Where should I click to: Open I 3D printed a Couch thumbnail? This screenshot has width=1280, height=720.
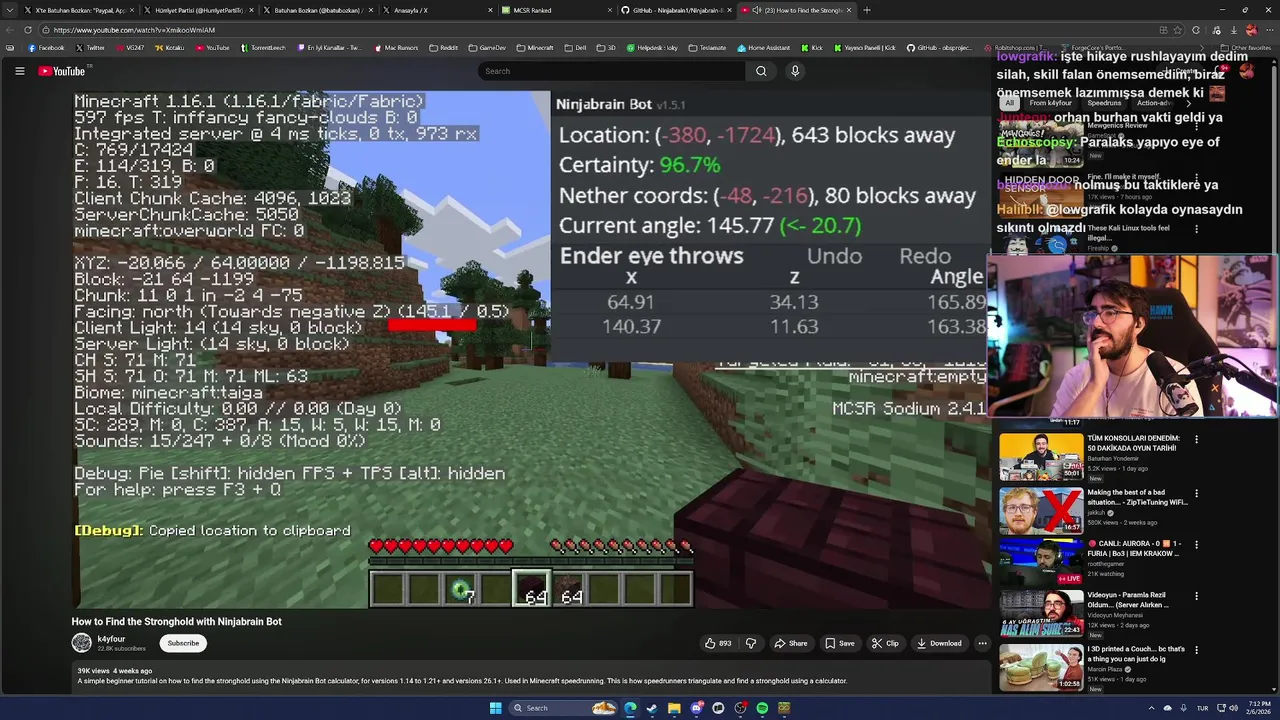click(1040, 667)
